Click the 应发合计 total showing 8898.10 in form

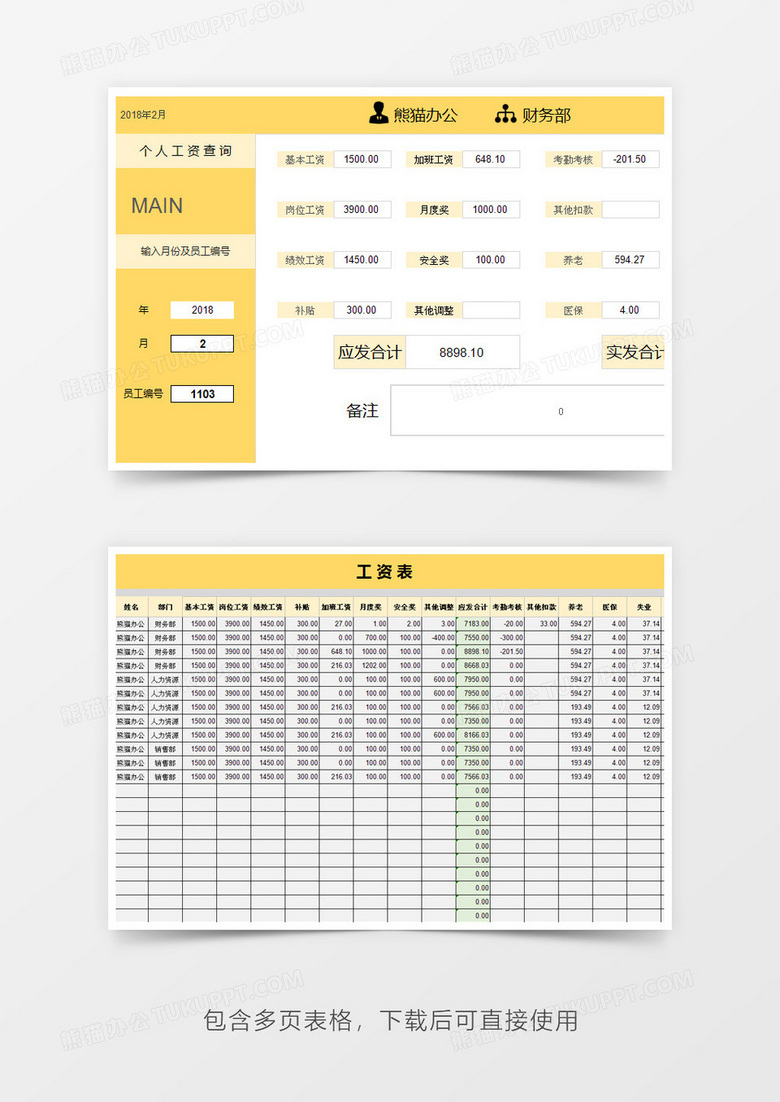[462, 352]
